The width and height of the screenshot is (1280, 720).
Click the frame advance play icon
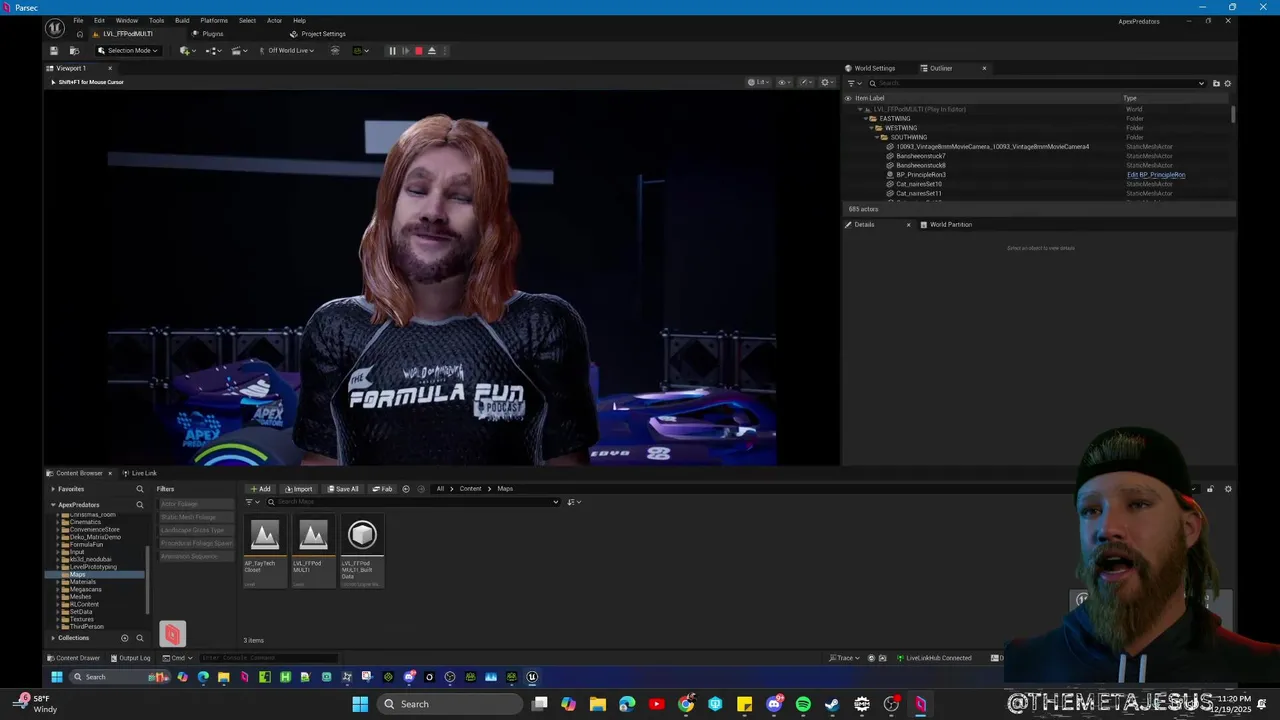point(405,51)
